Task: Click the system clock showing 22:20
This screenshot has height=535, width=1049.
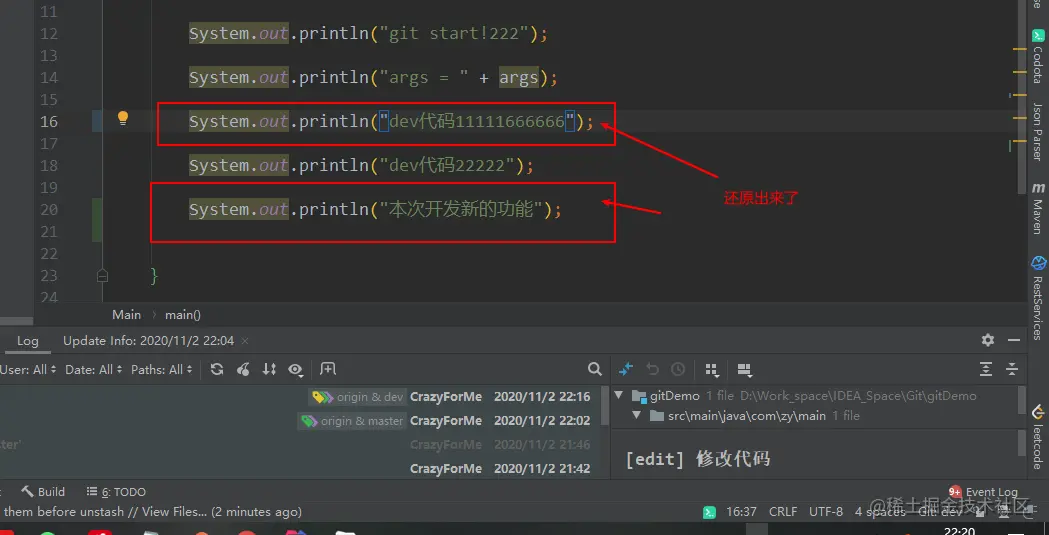Action: click(959, 531)
